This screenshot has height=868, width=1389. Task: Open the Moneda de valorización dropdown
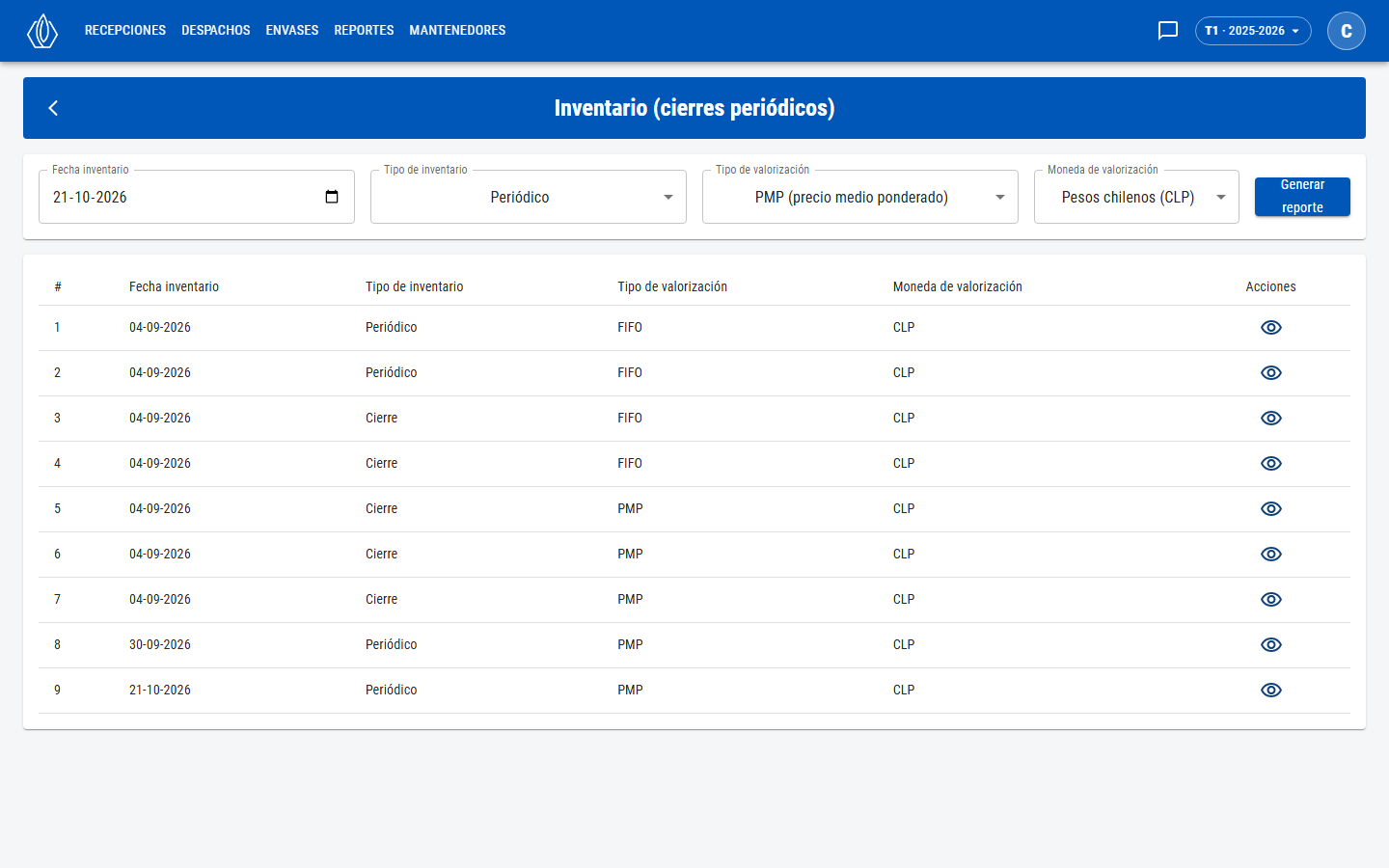click(1136, 197)
